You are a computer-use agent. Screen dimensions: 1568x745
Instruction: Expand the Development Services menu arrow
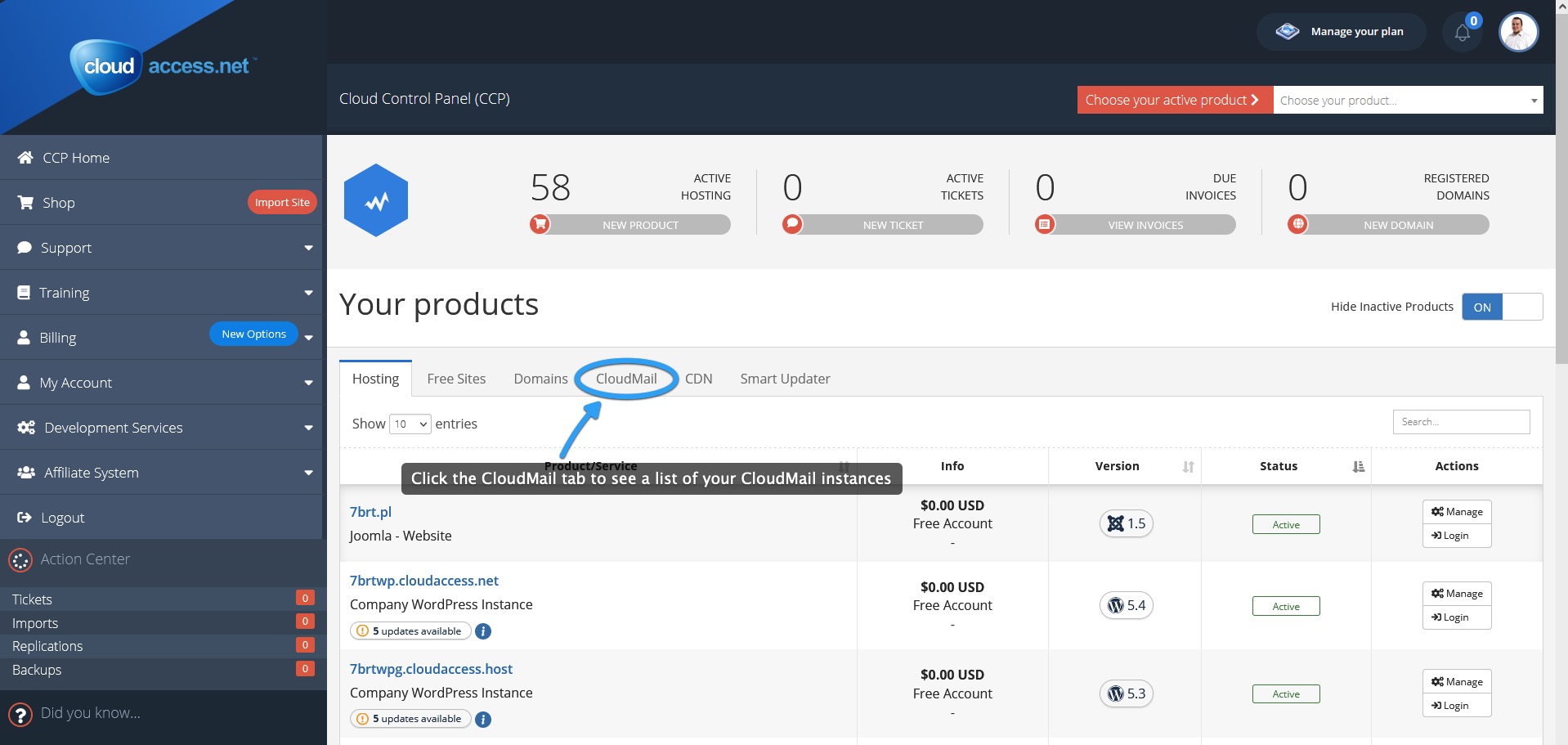[x=308, y=428]
